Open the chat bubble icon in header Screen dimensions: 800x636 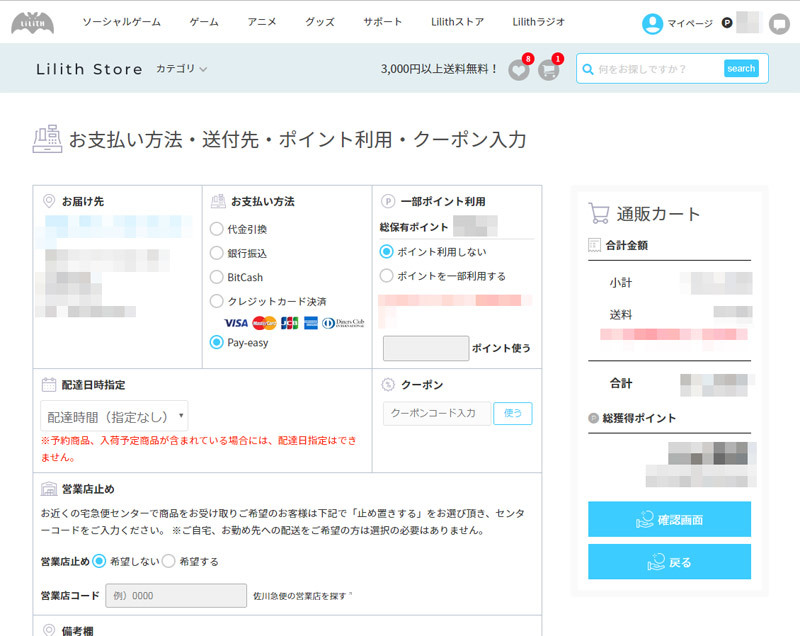779,24
